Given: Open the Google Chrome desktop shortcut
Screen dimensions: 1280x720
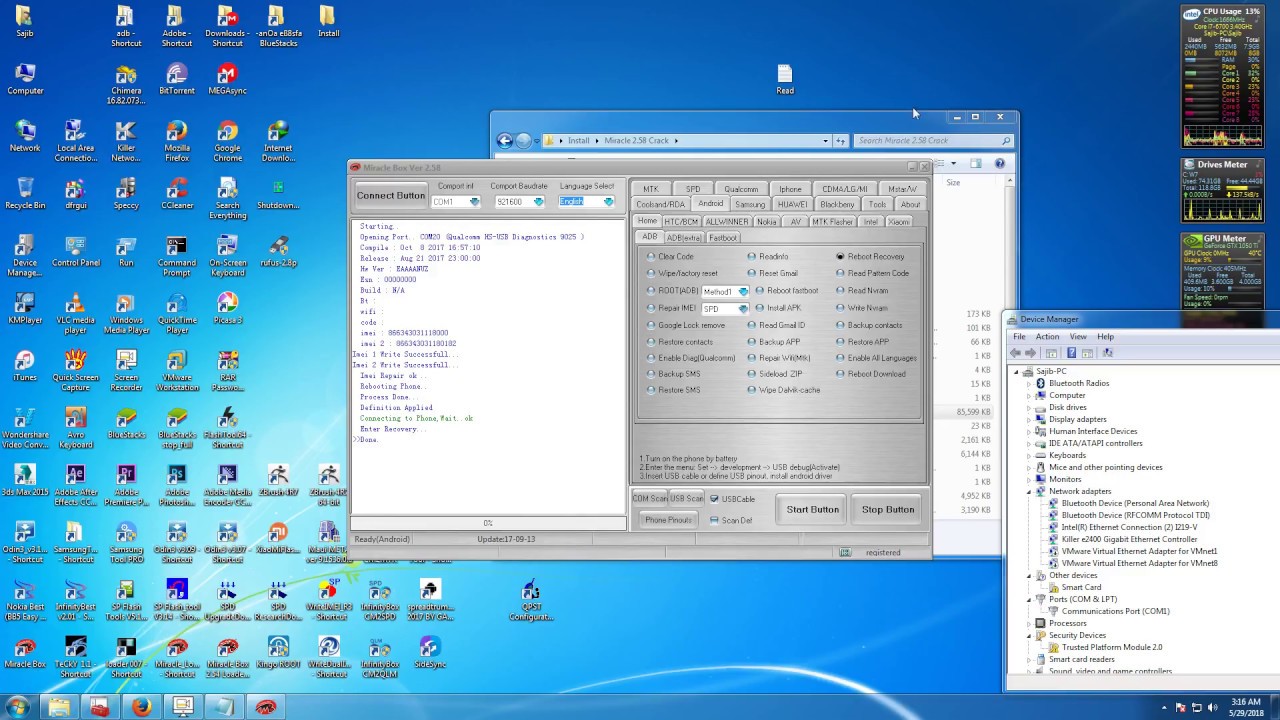Looking at the screenshot, I should point(227,141).
